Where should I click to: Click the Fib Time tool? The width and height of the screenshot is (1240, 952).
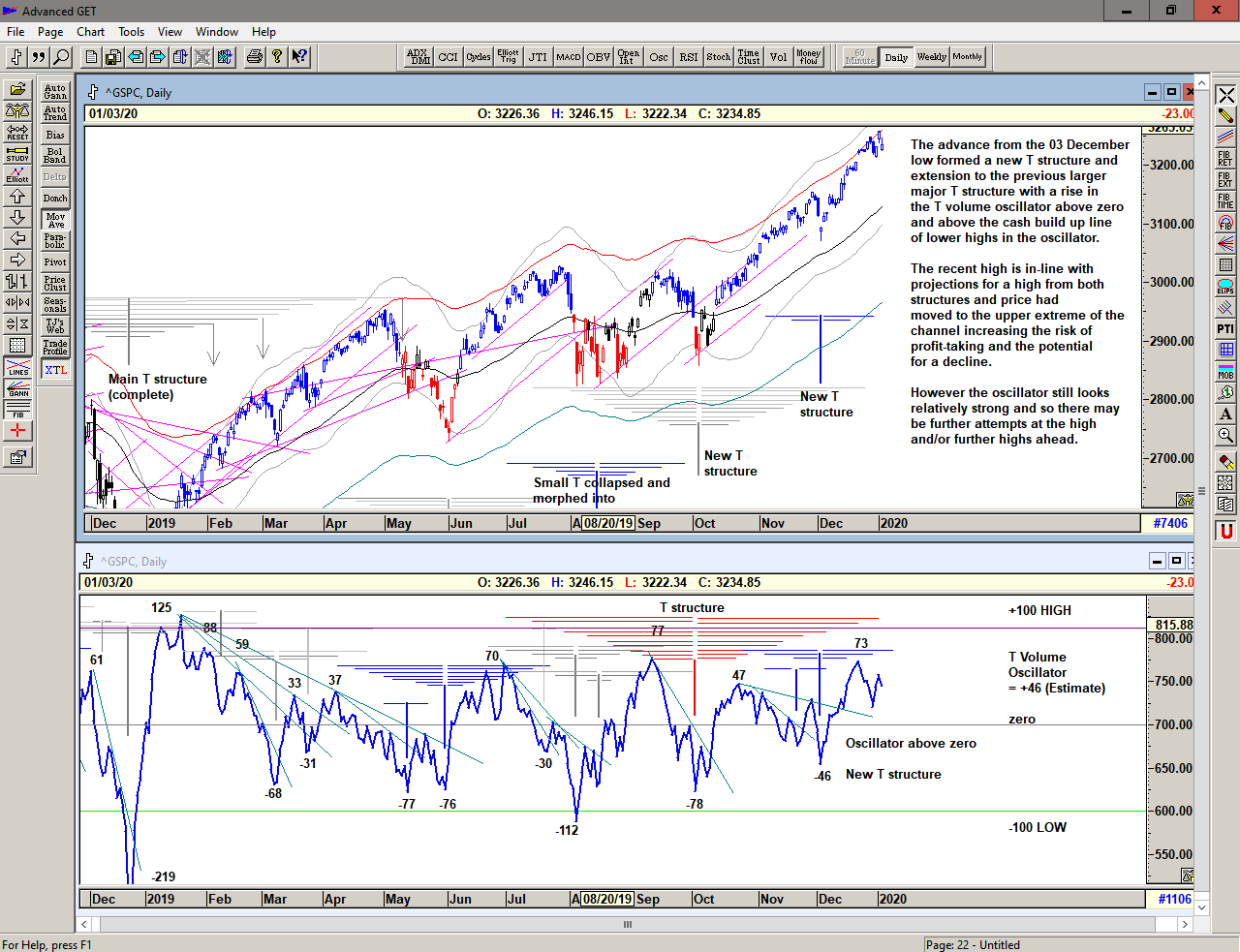tap(1225, 200)
